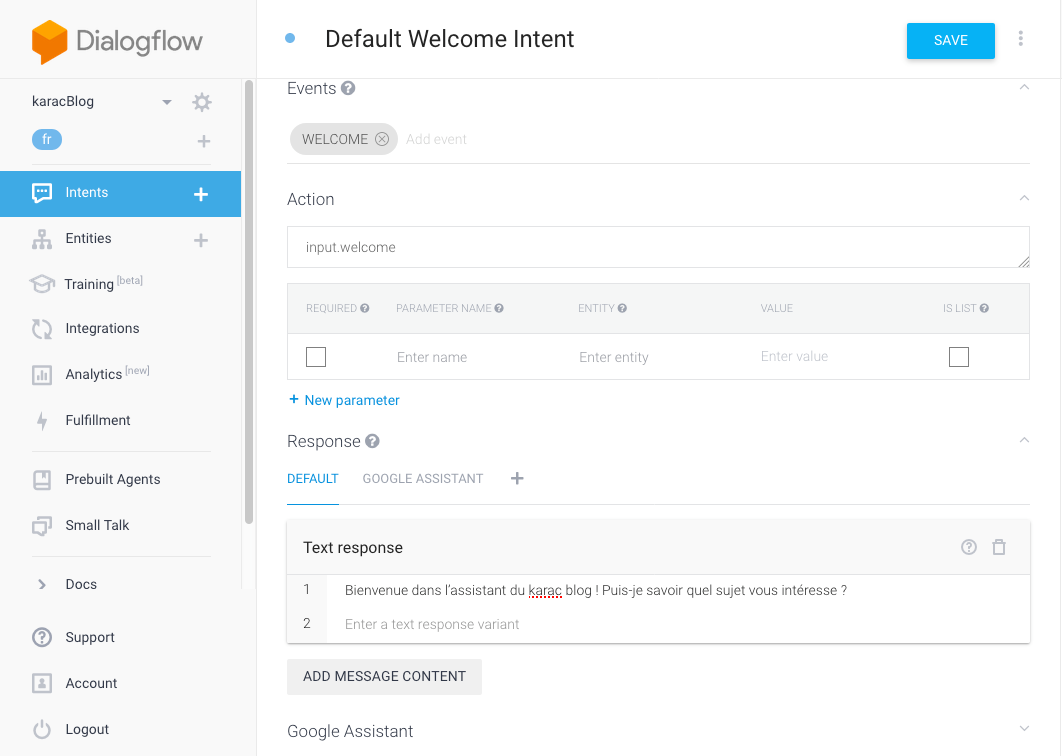This screenshot has height=756, width=1062.
Task: Expand the Google Assistant section
Action: [1024, 729]
